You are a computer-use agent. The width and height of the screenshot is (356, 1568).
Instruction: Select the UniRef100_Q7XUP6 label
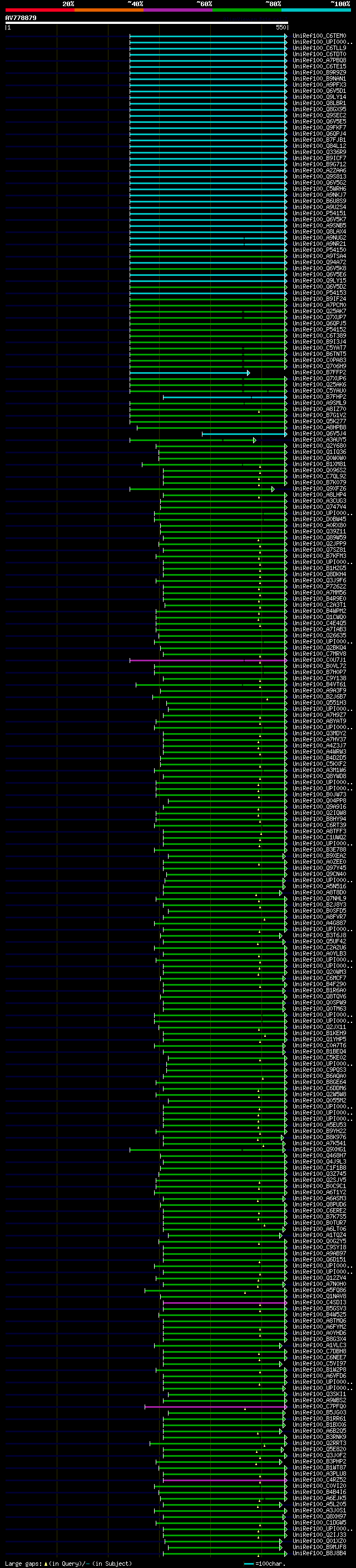319,379
